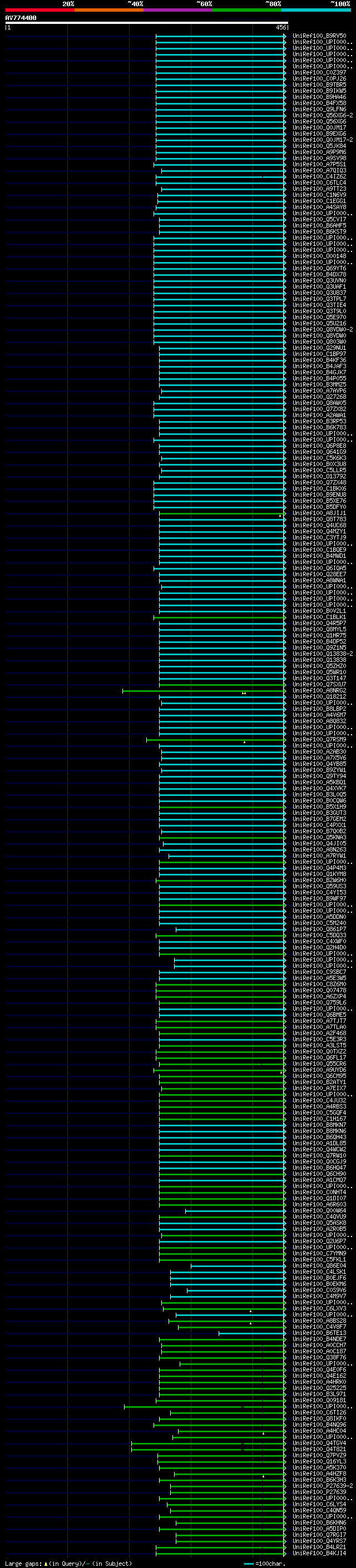Image resolution: width=356 pixels, height=1568 pixels.
Task: Select the ~40% orange legend segment
Action: tap(109, 11)
